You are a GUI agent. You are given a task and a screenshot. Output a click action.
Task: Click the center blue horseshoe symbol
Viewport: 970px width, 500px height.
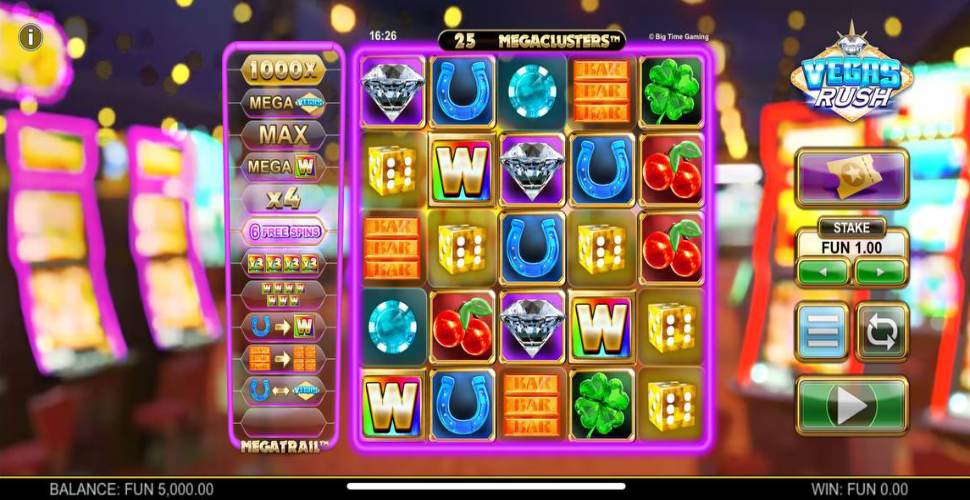(x=532, y=248)
